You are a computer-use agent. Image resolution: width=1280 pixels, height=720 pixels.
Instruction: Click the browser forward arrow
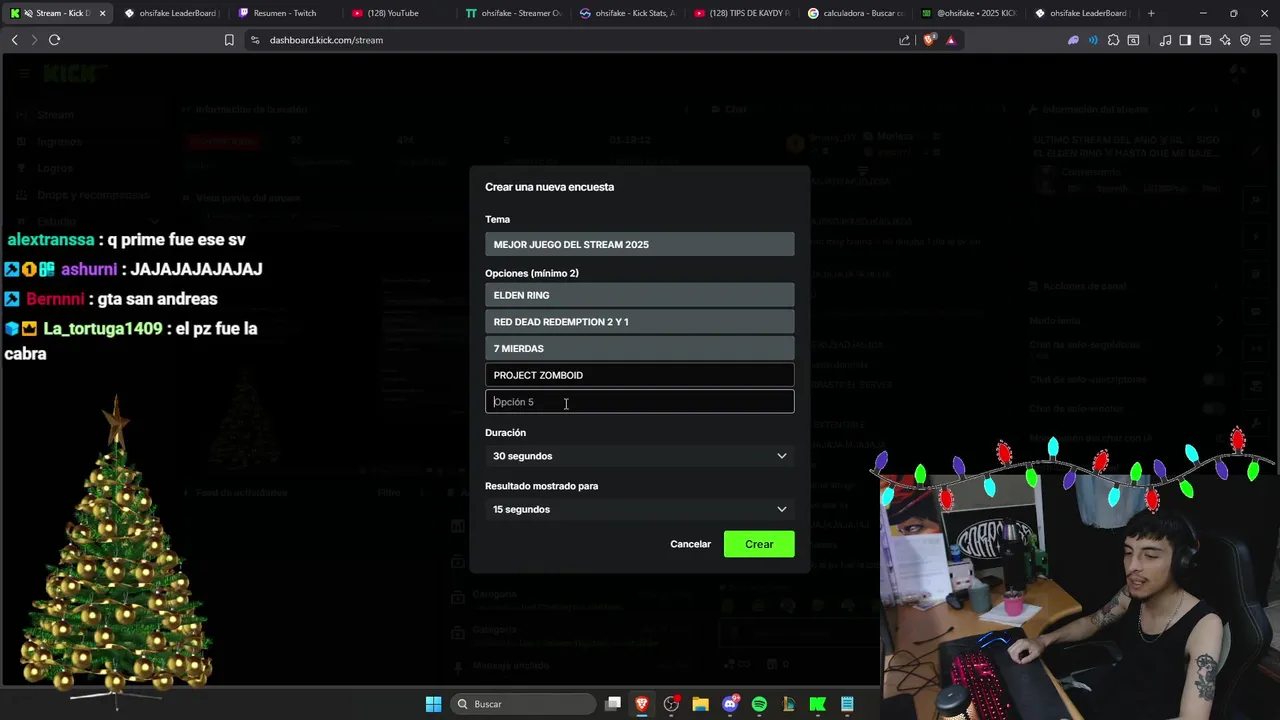tap(34, 40)
